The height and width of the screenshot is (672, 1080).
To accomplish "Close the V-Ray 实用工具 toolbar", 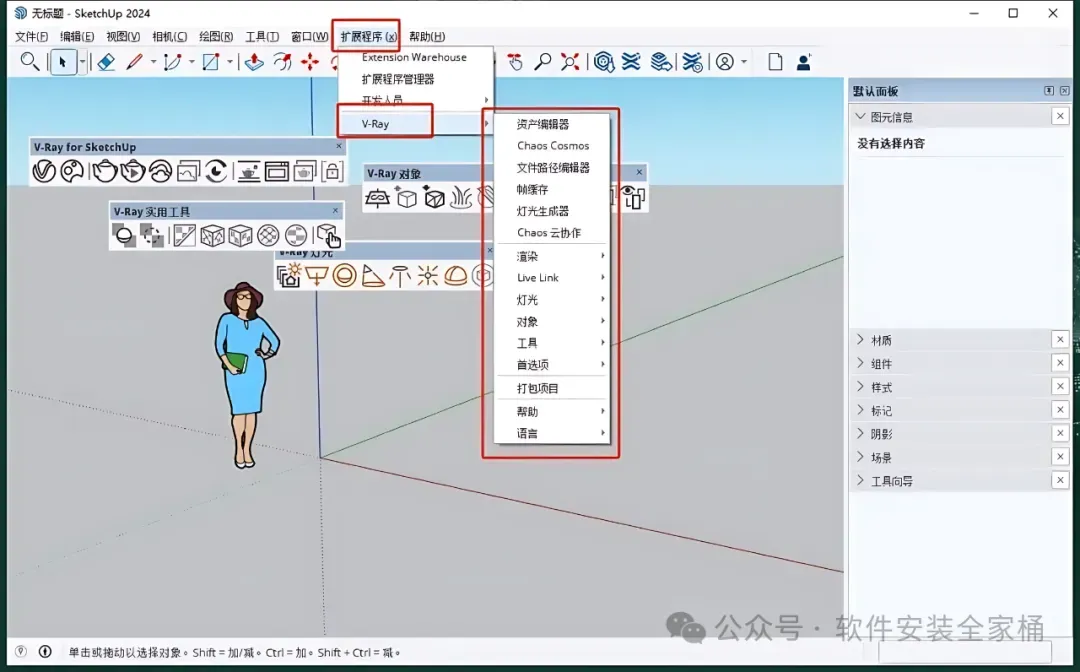I will pos(335,211).
